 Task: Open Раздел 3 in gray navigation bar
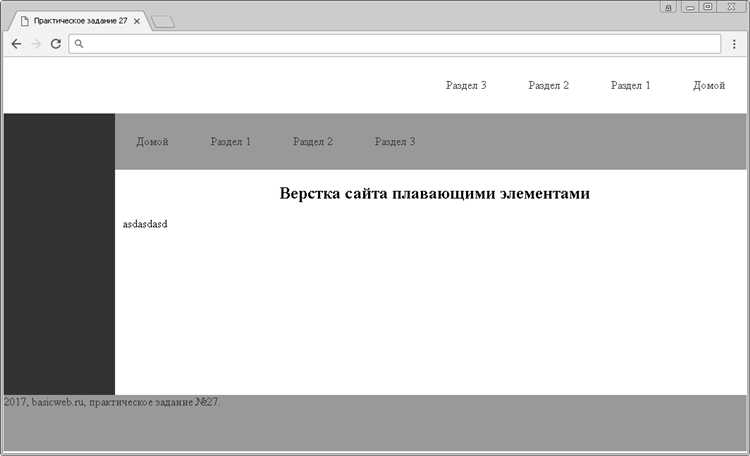pos(394,142)
